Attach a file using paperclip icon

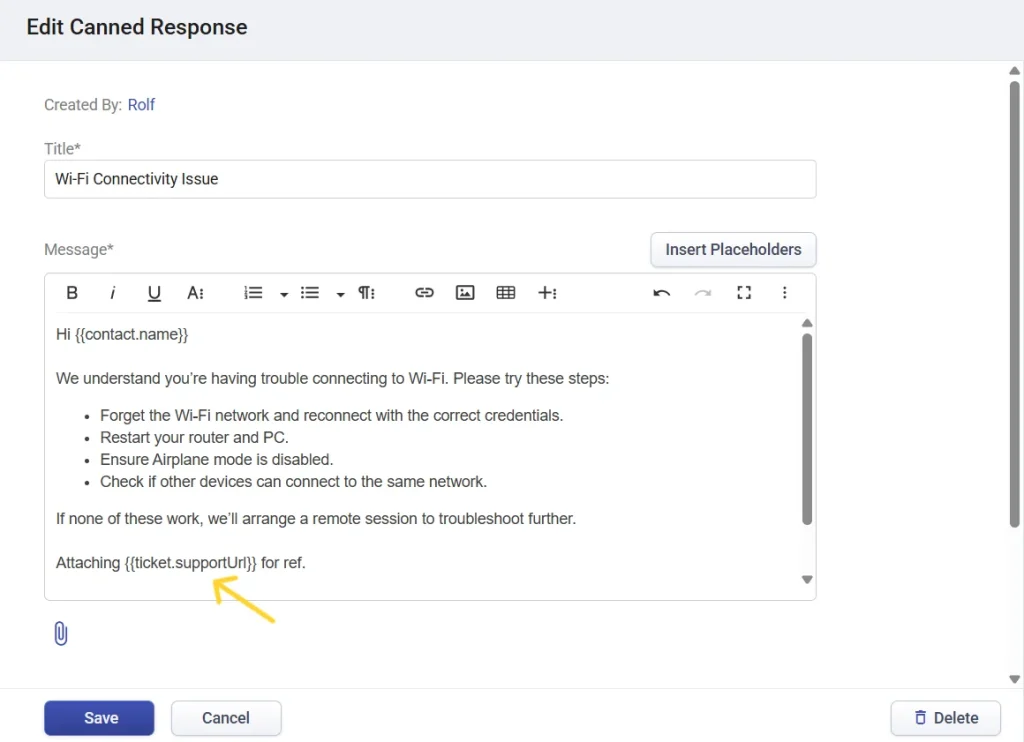[61, 634]
